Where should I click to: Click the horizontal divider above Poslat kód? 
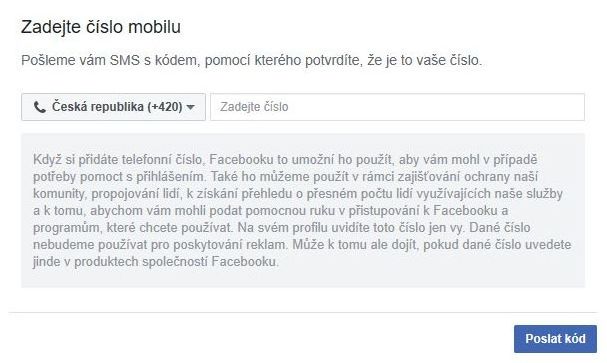(303, 312)
